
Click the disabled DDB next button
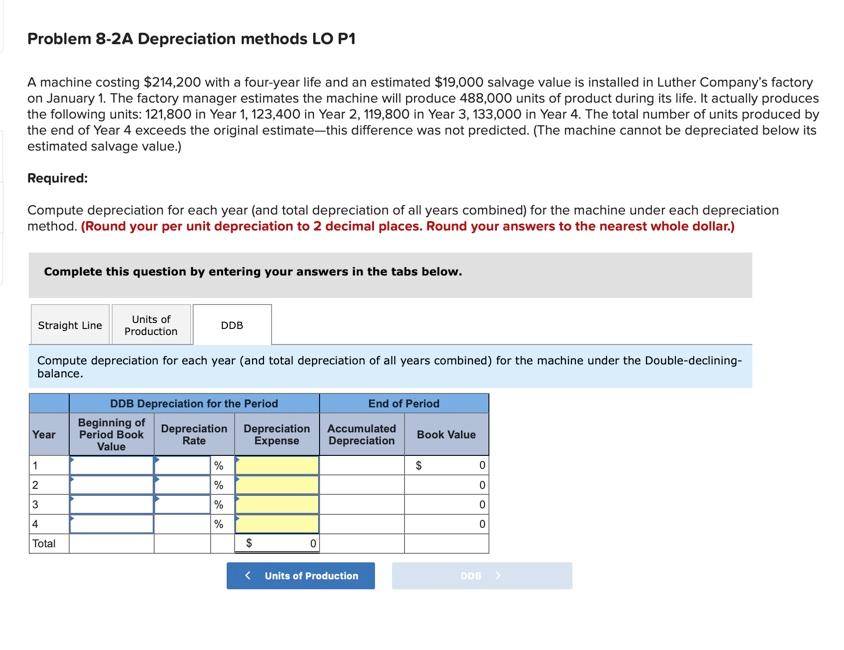point(482,576)
